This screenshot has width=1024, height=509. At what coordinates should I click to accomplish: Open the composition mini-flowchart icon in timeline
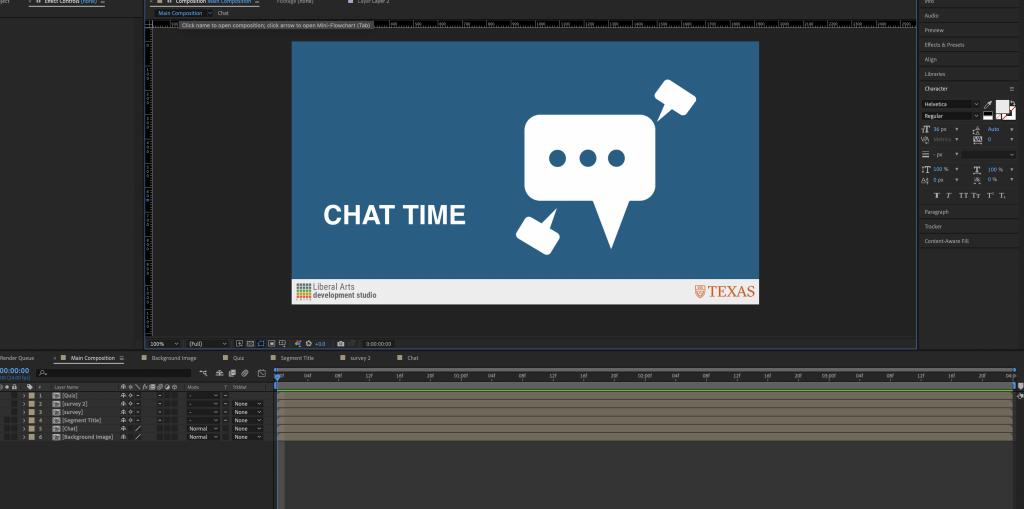click(x=203, y=373)
